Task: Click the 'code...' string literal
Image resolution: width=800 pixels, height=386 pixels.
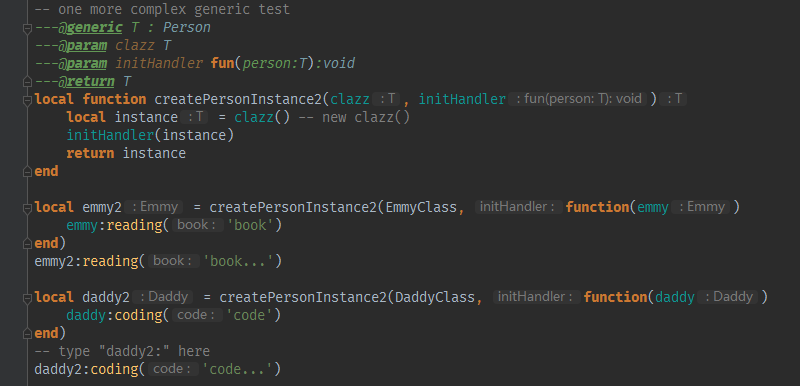Action: coord(238,369)
